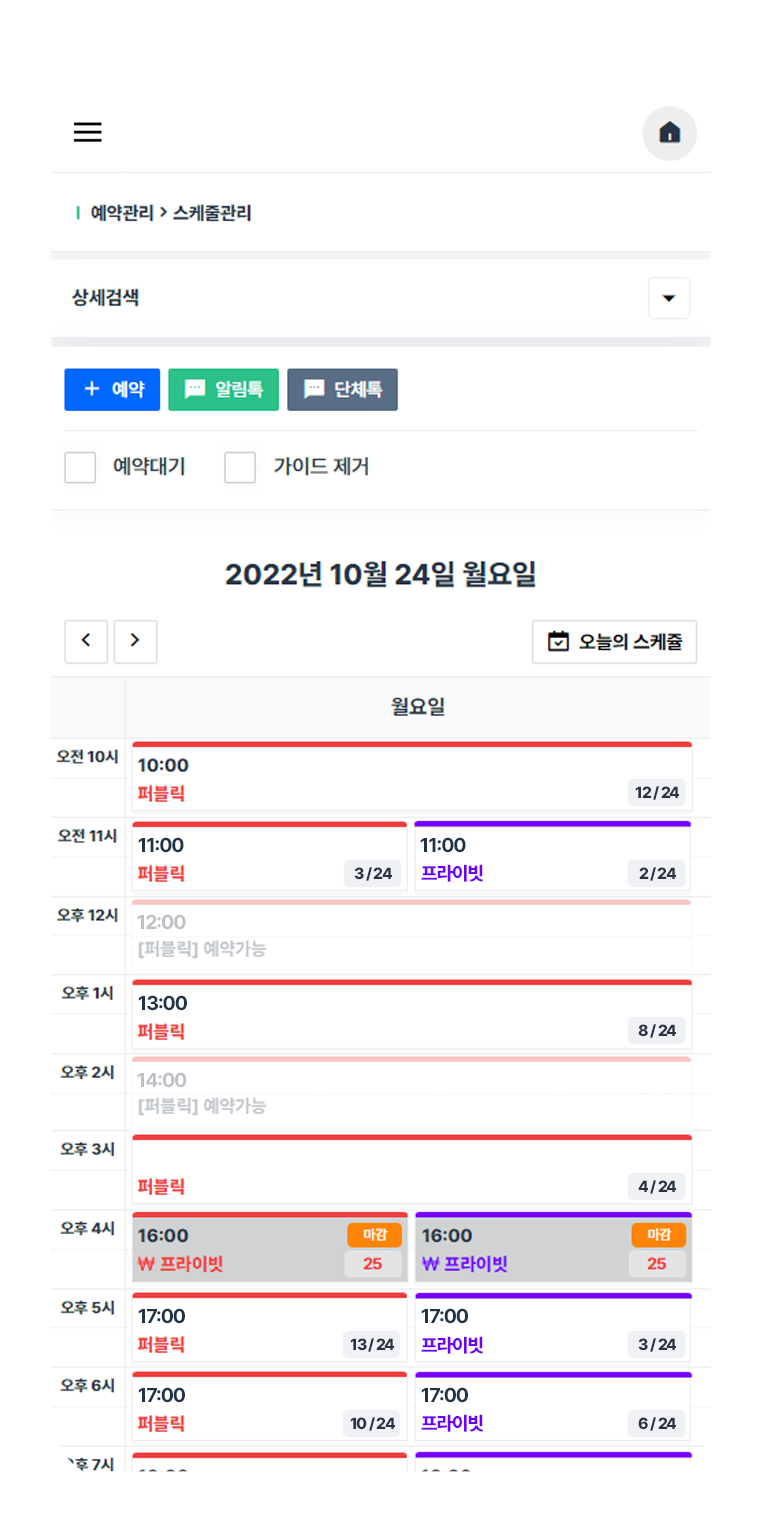Click the plus icon on 예약 button
The image size is (762, 1526).
pyautogui.click(x=91, y=389)
